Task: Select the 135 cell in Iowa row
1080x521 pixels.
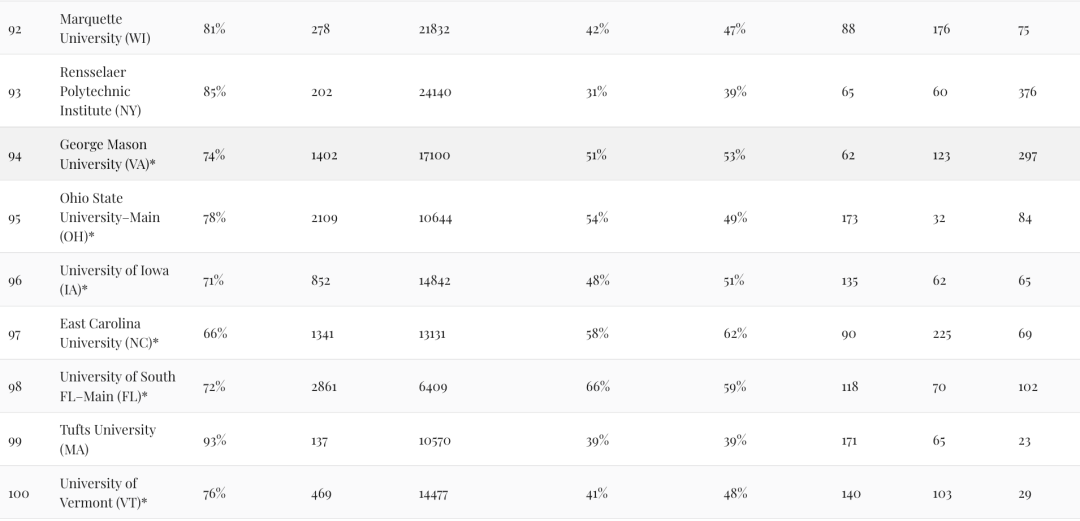Action: pos(849,281)
